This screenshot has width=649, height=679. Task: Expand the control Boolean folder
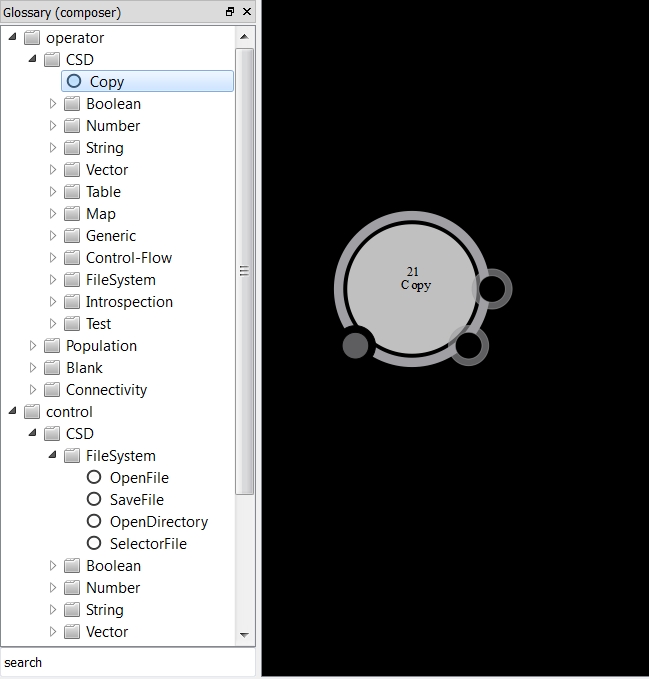coord(53,566)
